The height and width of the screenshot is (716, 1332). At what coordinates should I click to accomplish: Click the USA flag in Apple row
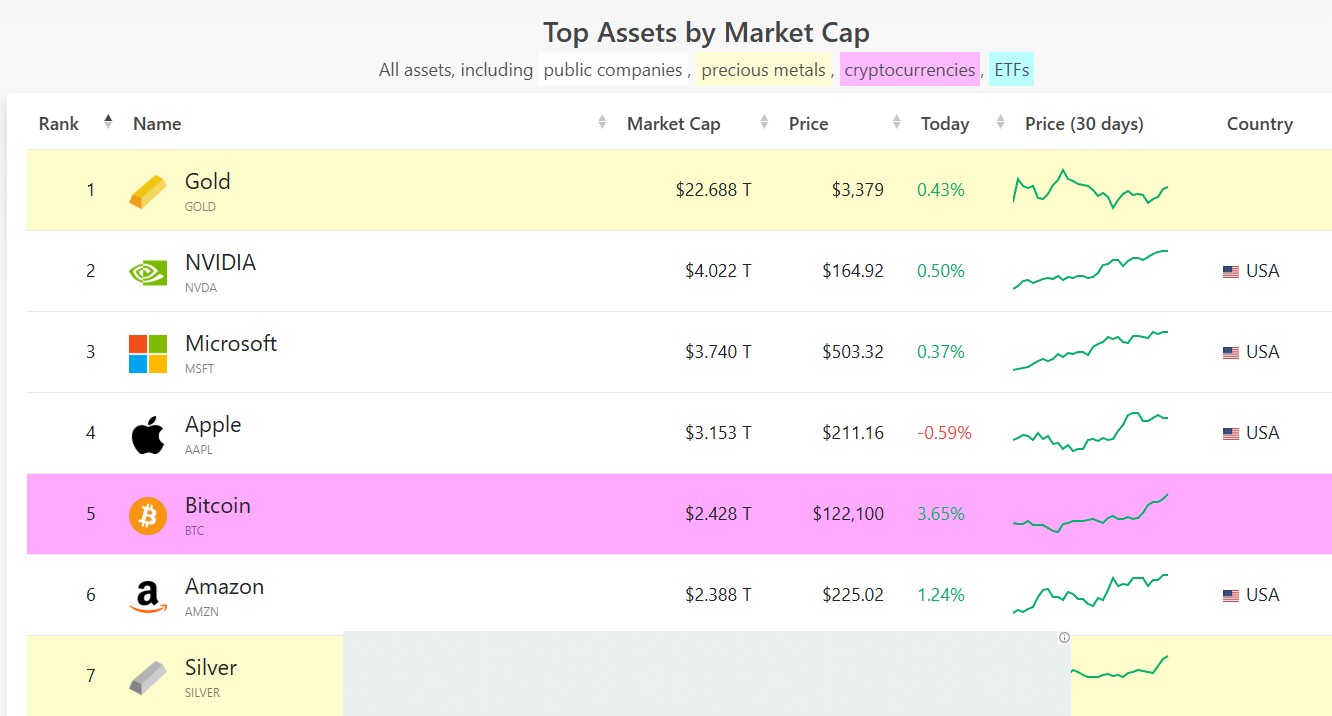(x=1231, y=433)
